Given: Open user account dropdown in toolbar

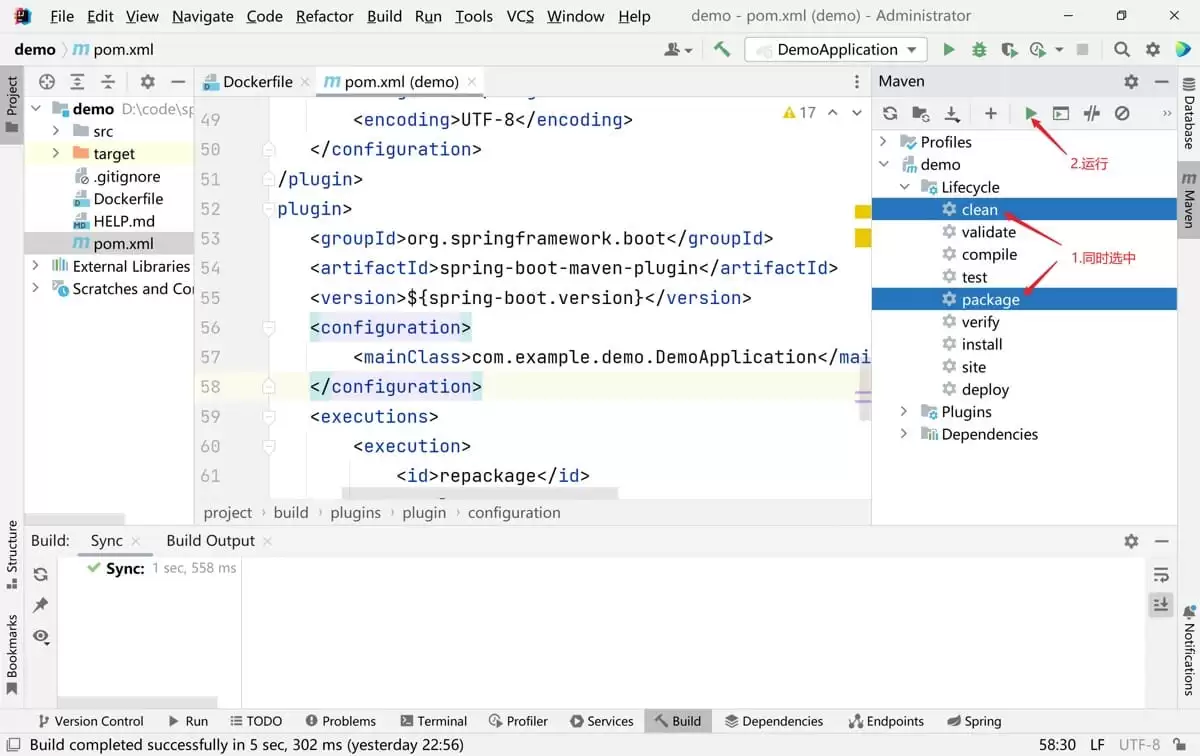Looking at the screenshot, I should point(679,49).
